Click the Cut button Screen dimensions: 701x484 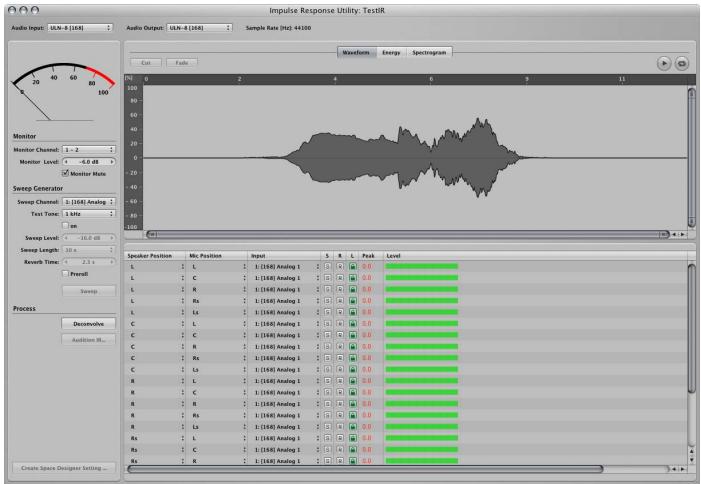point(146,63)
